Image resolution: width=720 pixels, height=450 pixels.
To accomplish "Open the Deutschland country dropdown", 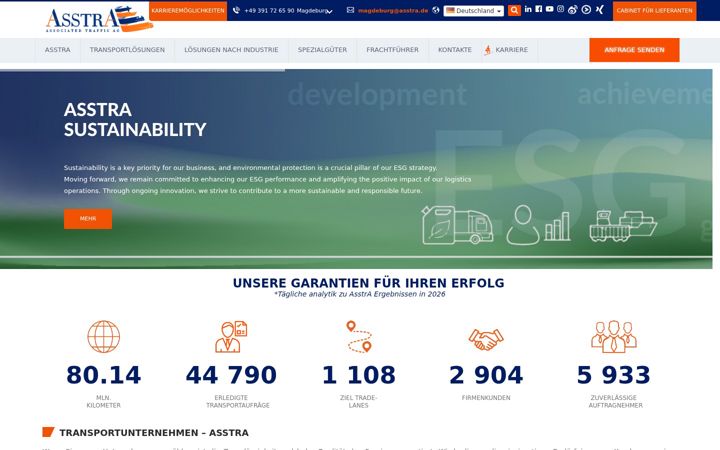I will tap(473, 11).
